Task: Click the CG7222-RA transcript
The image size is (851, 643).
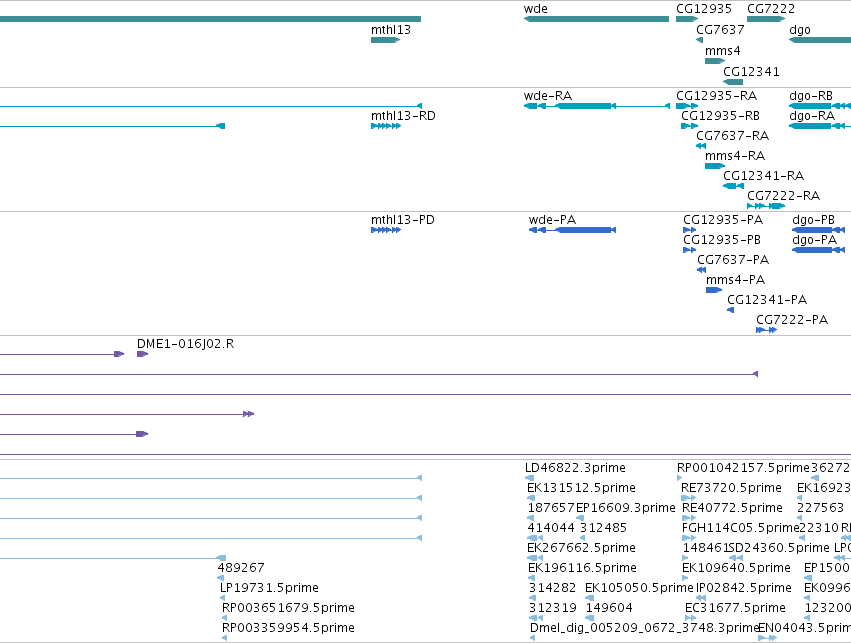Action: [766, 206]
